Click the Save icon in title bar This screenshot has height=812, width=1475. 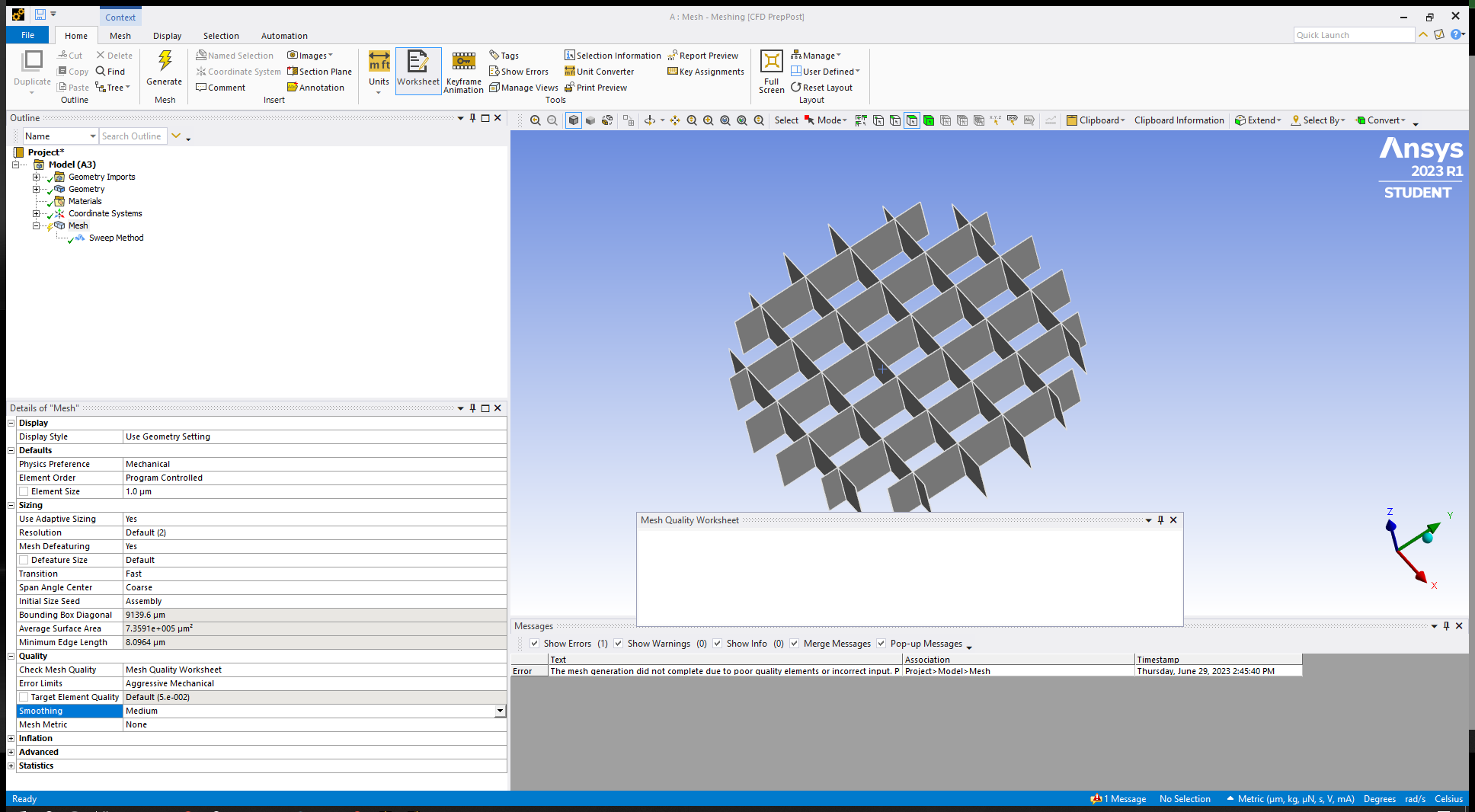[40, 14]
